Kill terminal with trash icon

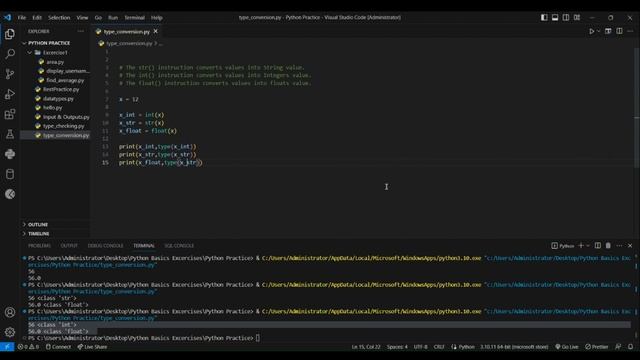coord(608,246)
